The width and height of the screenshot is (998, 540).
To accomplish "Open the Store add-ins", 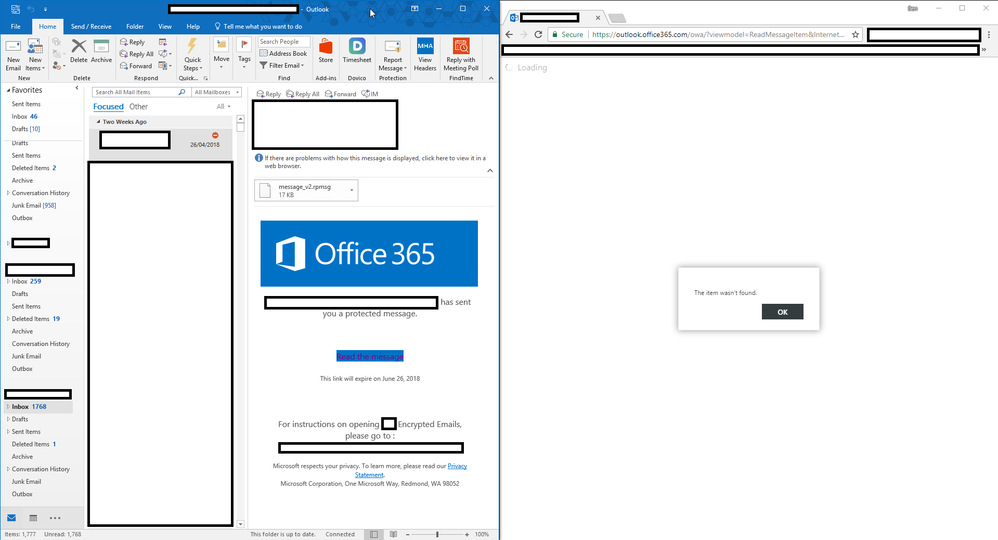I will 326,51.
